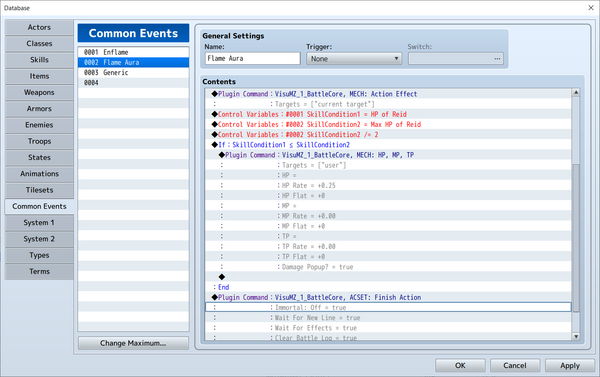Click the Contents vertical scrollbar thumb

[x=576, y=237]
